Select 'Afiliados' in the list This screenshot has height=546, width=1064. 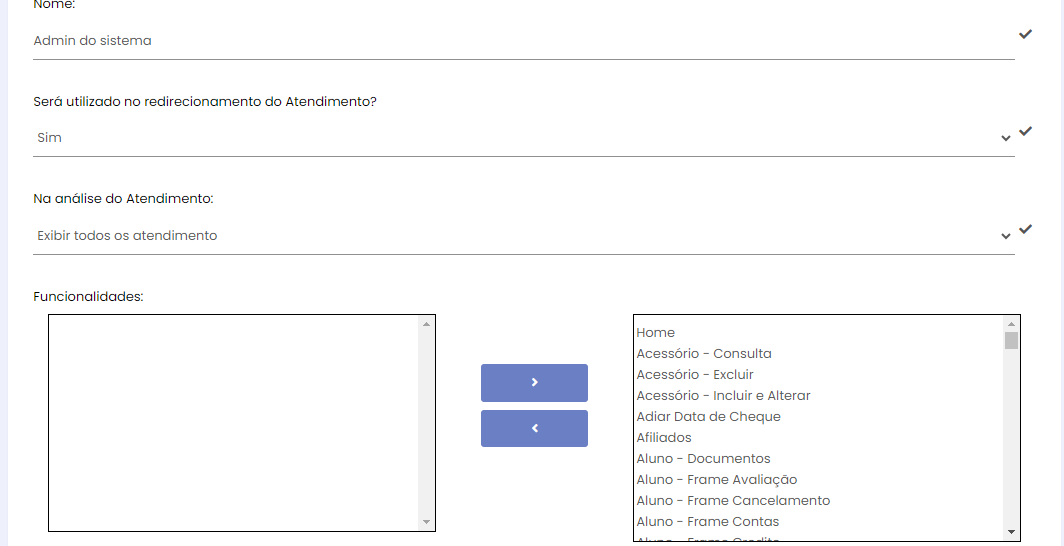click(x=664, y=438)
